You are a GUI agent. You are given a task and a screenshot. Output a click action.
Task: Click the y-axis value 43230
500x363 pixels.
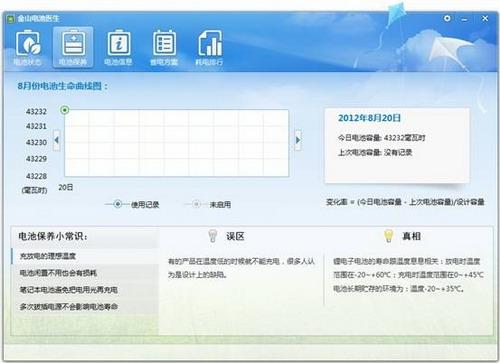coord(36,142)
